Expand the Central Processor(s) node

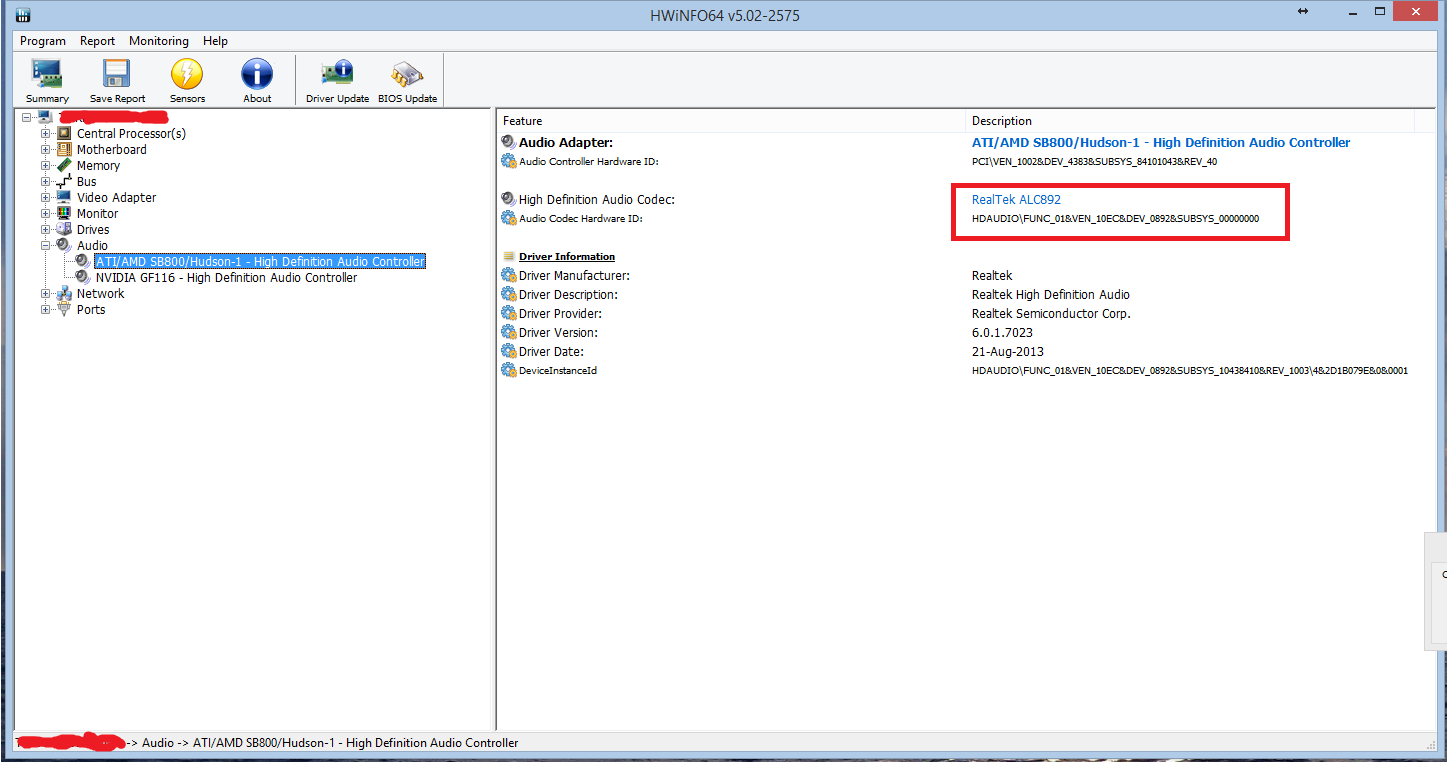click(45, 133)
